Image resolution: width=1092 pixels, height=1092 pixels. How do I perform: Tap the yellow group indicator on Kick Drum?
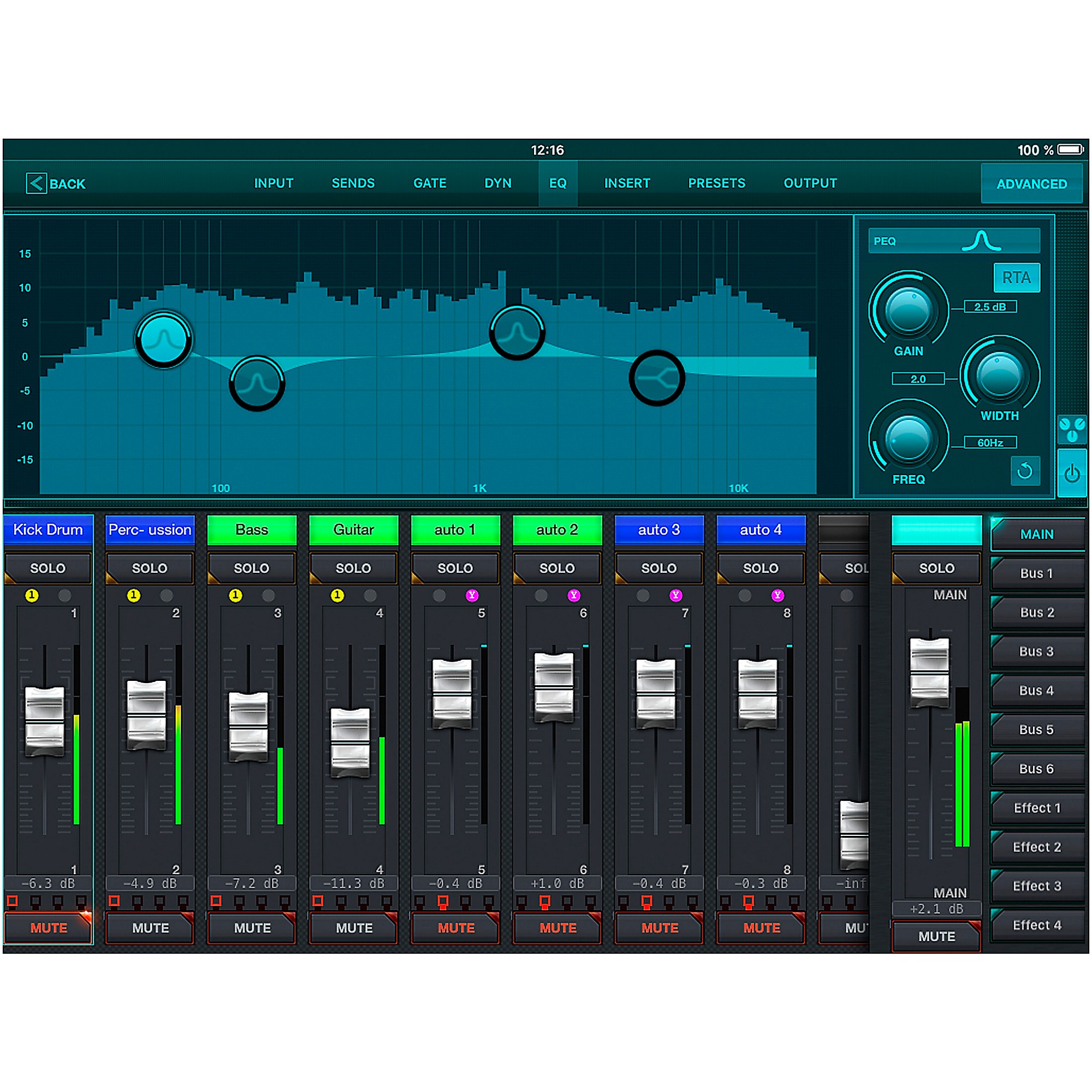(x=31, y=595)
